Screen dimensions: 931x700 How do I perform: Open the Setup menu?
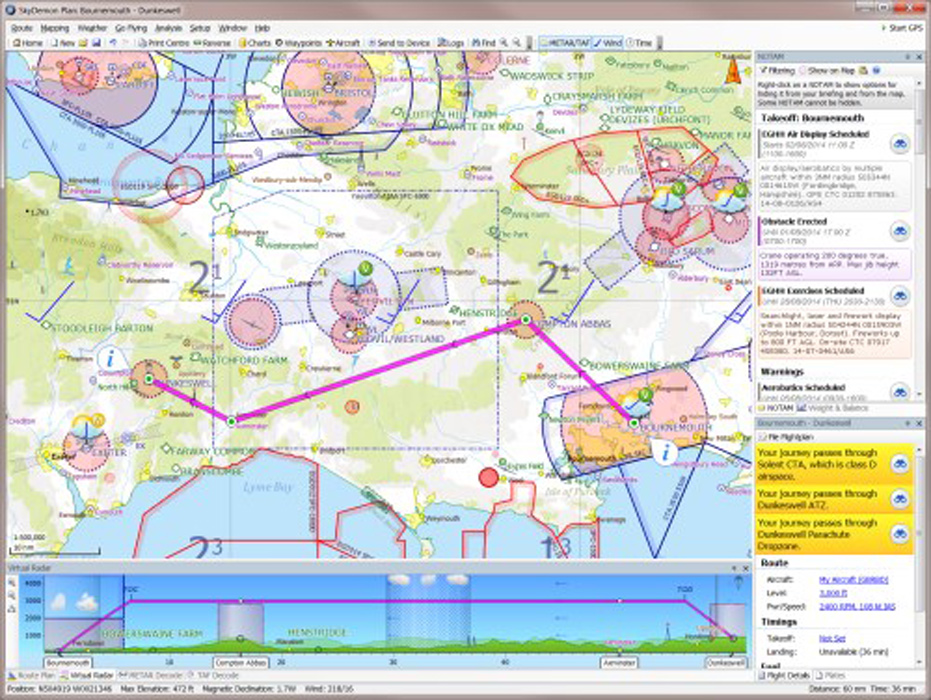[200, 28]
